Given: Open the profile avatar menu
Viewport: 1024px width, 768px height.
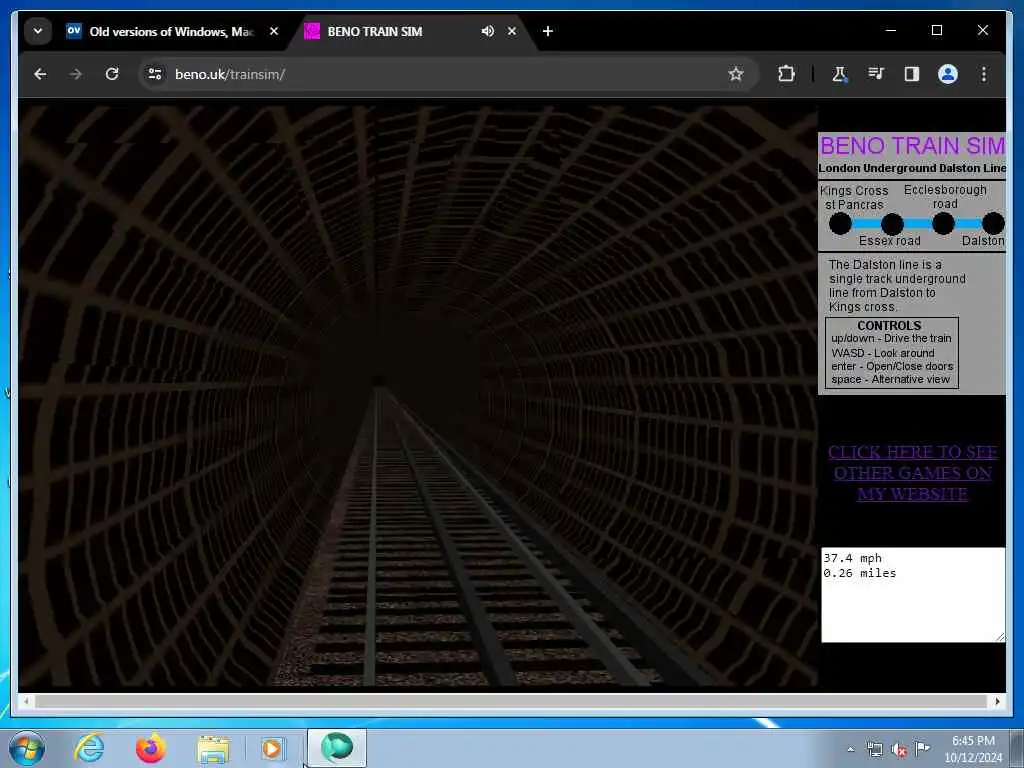Looking at the screenshot, I should tap(948, 74).
